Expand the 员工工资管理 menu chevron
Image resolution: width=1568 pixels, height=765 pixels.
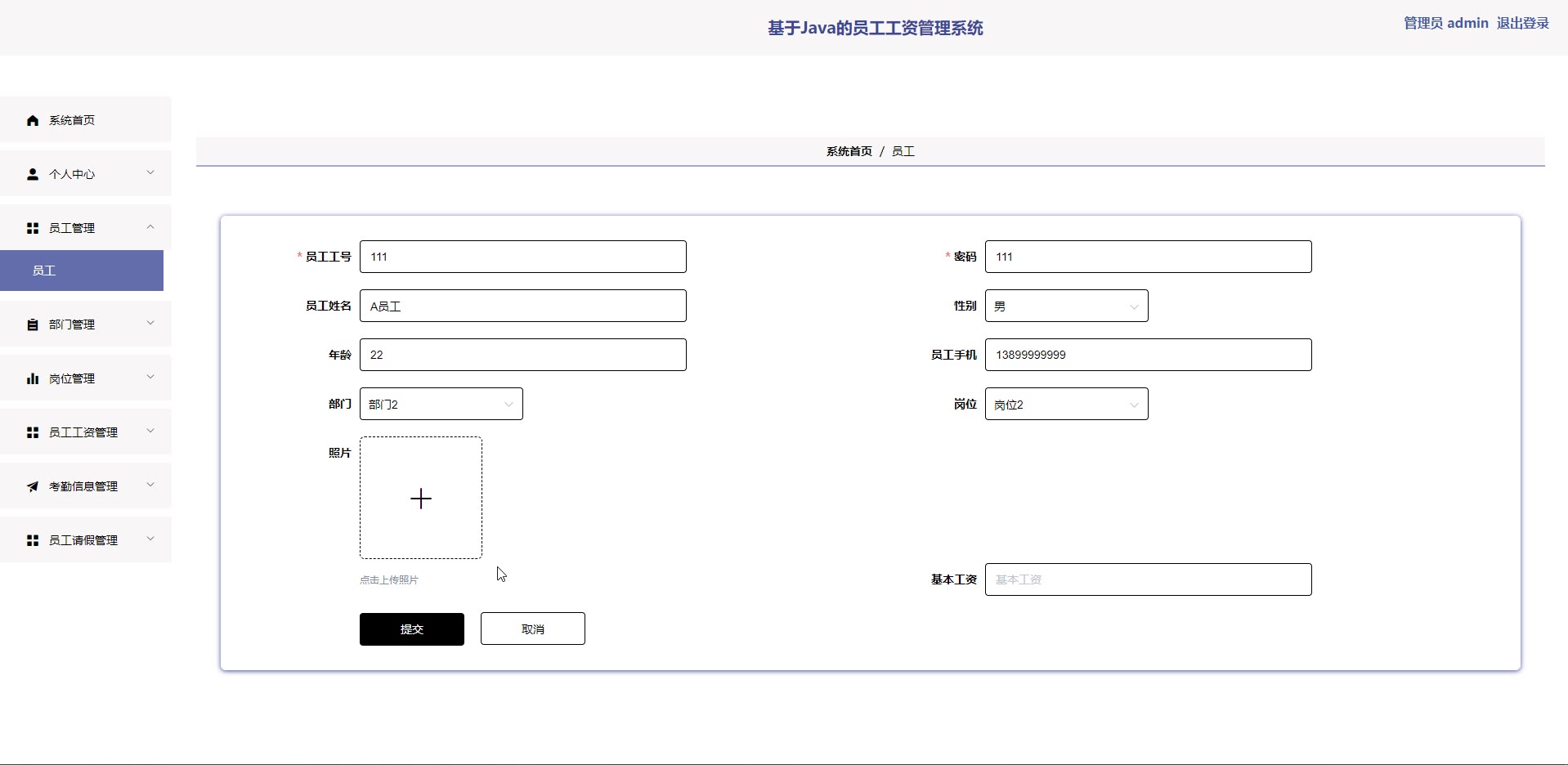[x=150, y=431]
